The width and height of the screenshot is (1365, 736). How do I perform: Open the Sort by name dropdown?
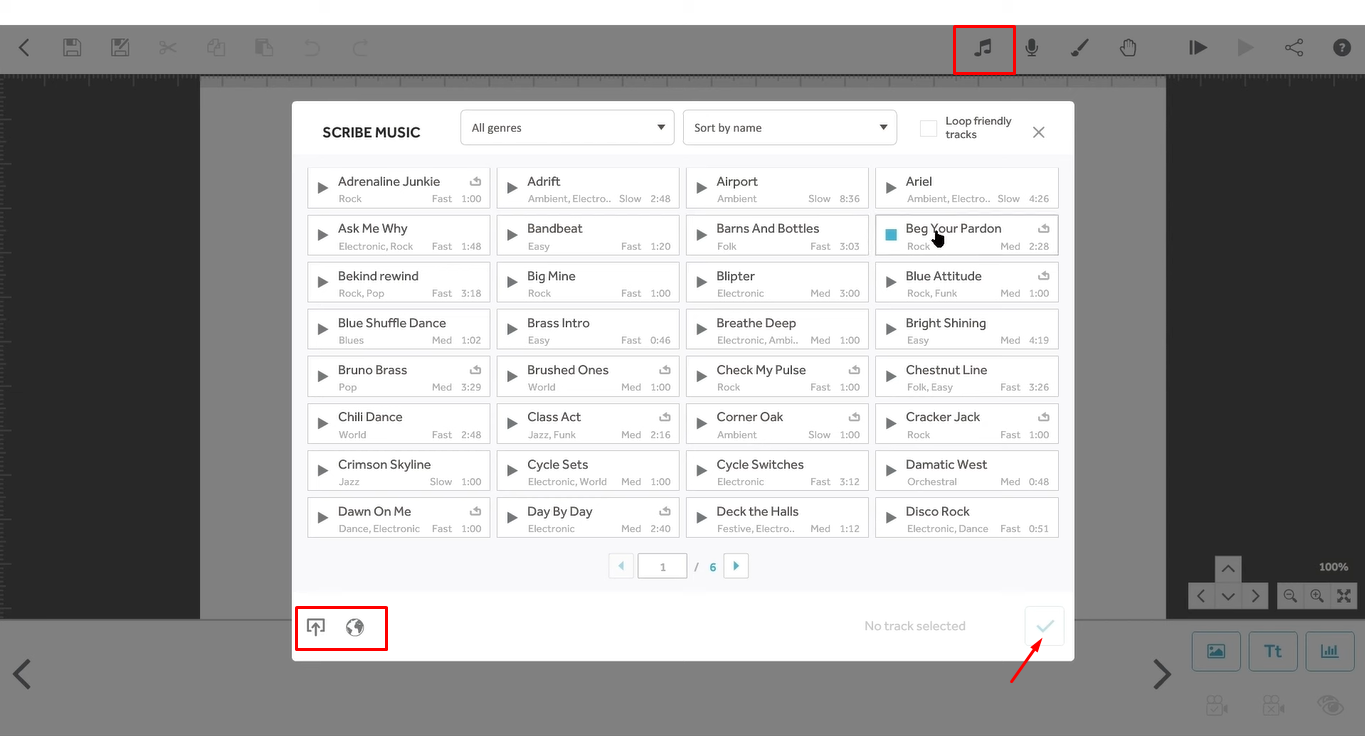(790, 128)
